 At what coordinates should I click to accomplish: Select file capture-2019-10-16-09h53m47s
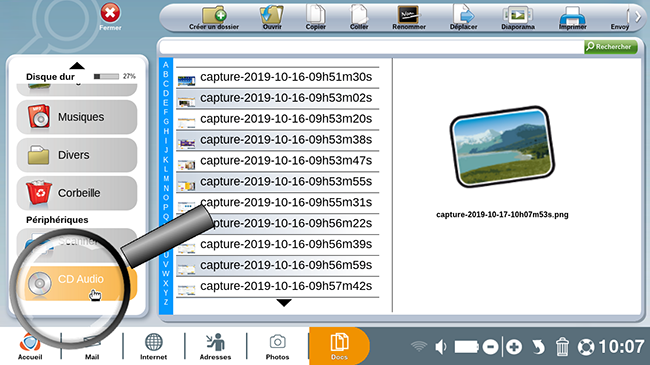pos(278,161)
